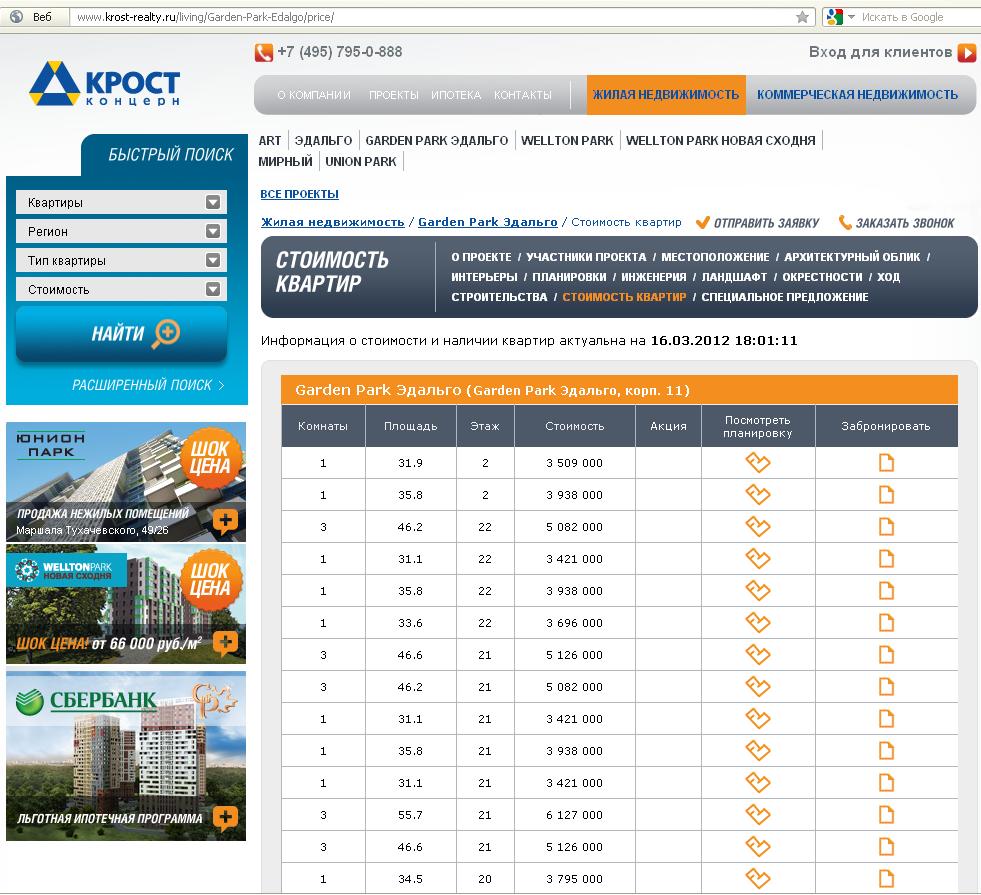
Task: Open the search engine selector arrow
Action: pos(851,17)
